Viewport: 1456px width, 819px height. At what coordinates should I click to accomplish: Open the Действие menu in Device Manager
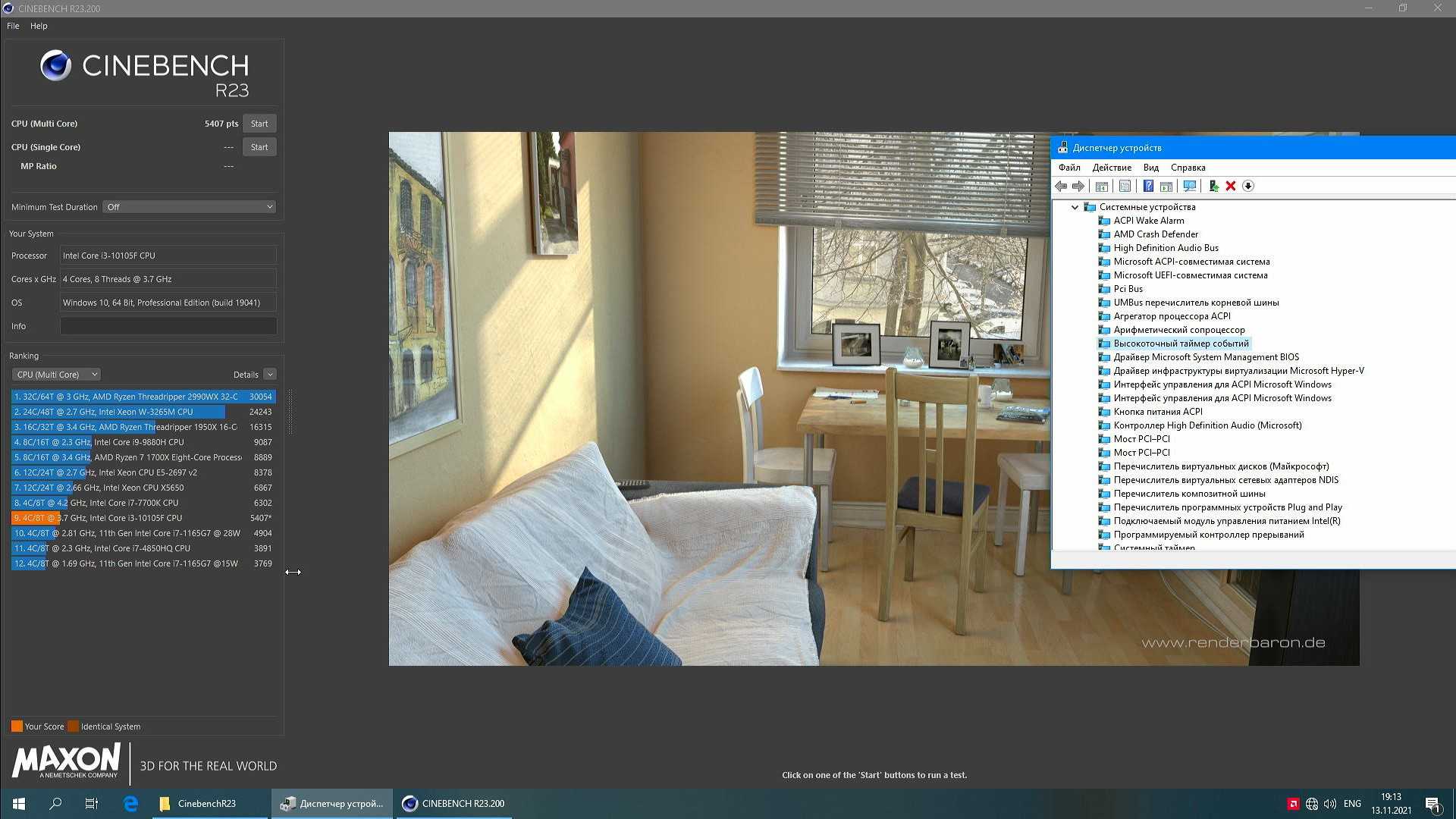pos(1111,168)
